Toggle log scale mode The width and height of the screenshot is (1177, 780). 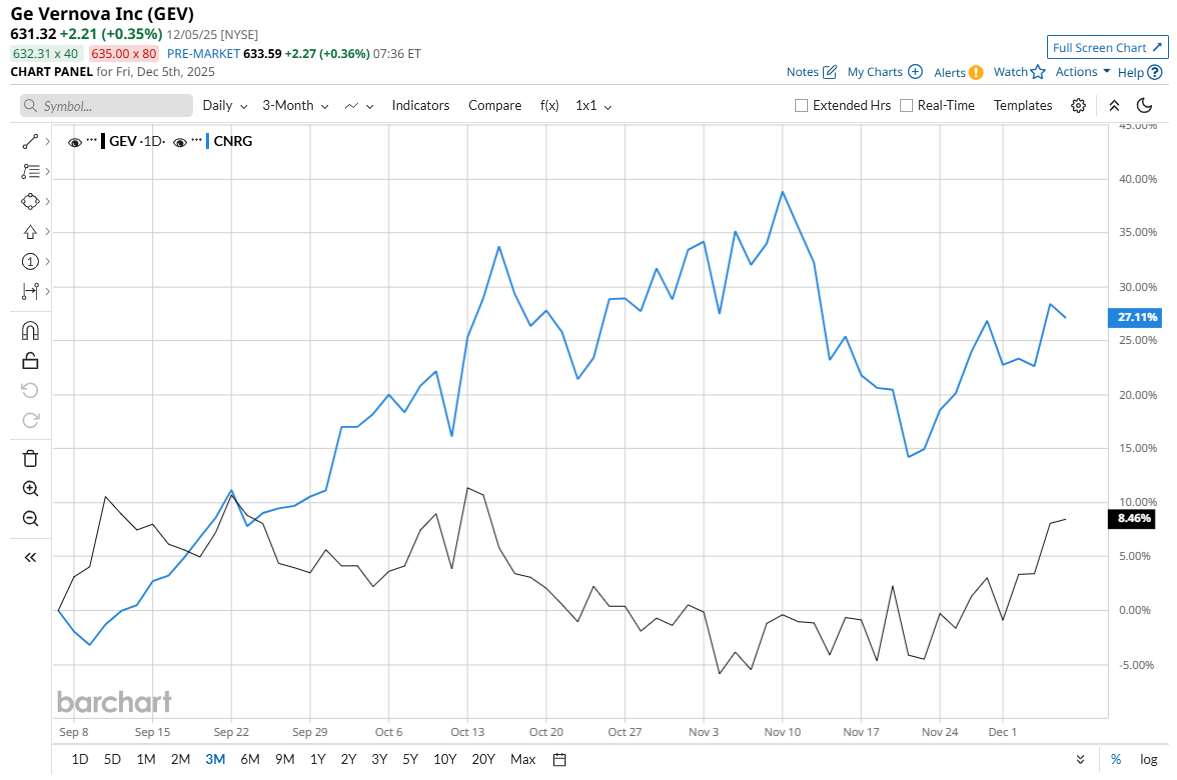(1148, 760)
